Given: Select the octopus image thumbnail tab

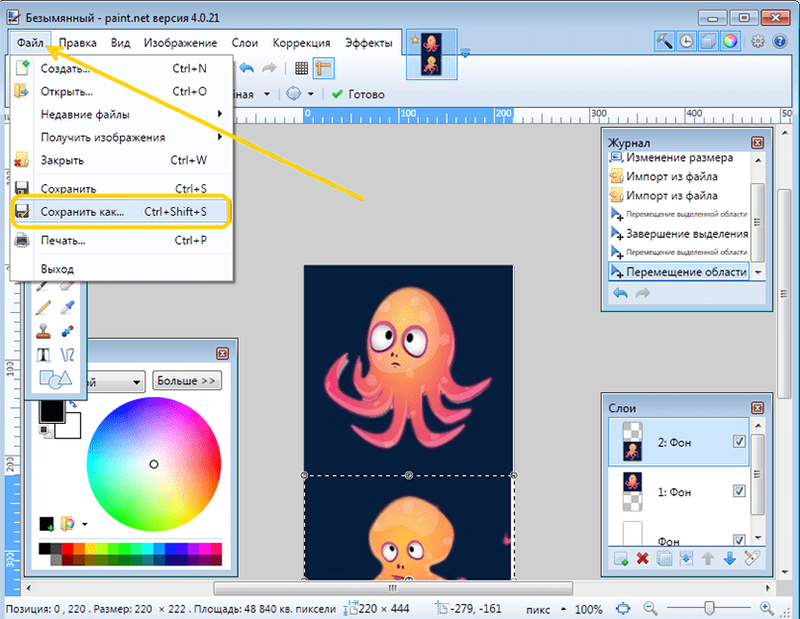Looking at the screenshot, I should tap(432, 55).
